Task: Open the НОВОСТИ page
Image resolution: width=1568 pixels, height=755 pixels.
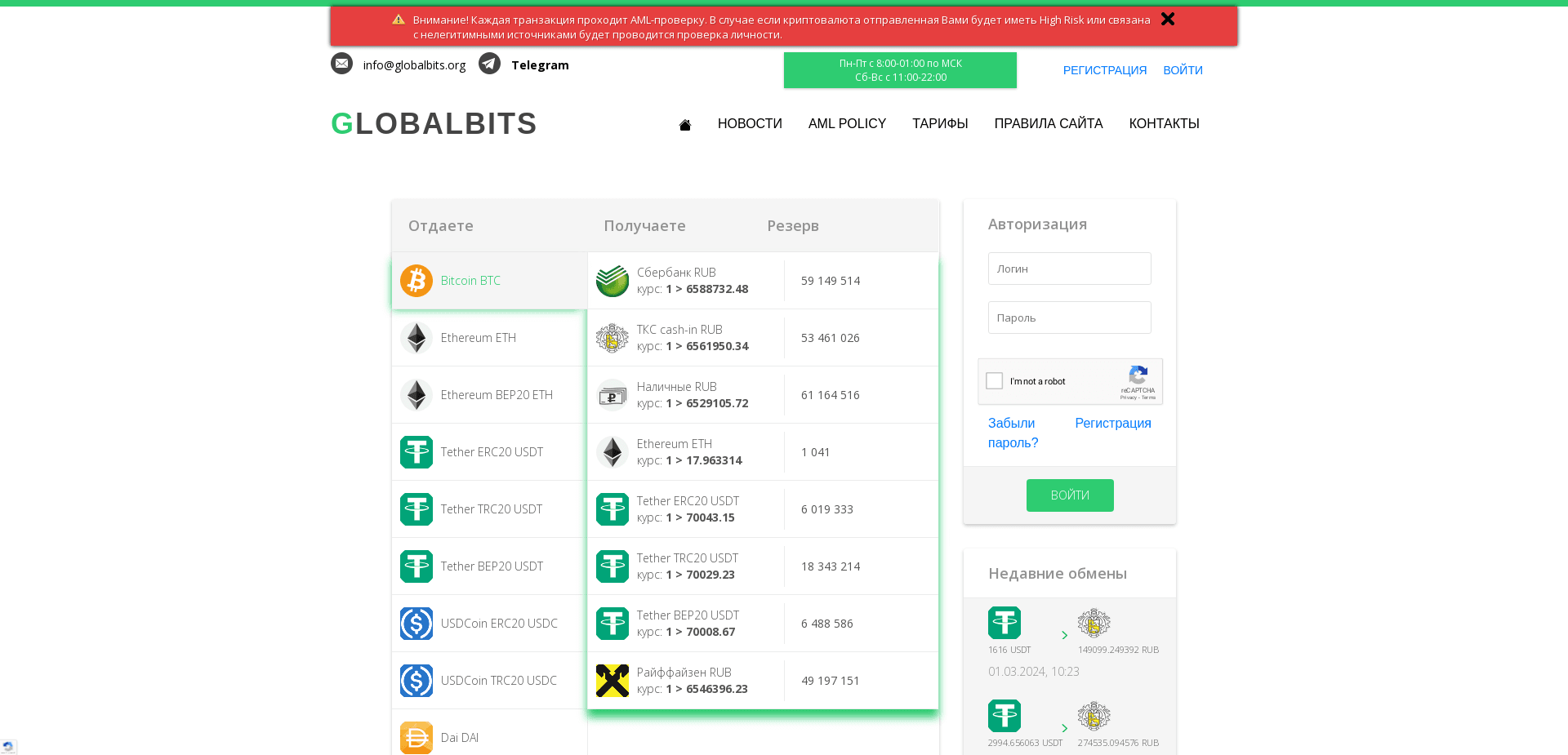Action: click(750, 123)
